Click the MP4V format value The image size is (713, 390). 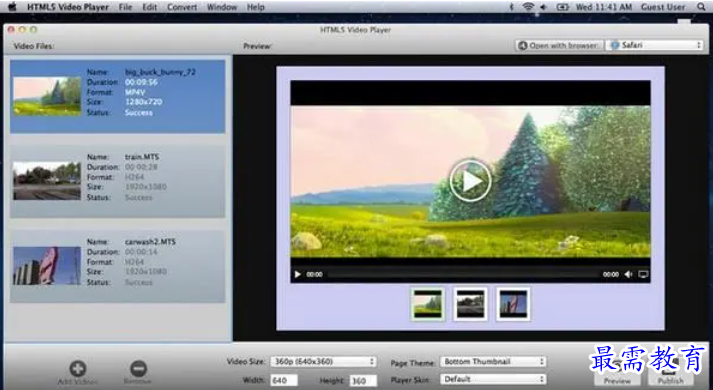(135, 92)
